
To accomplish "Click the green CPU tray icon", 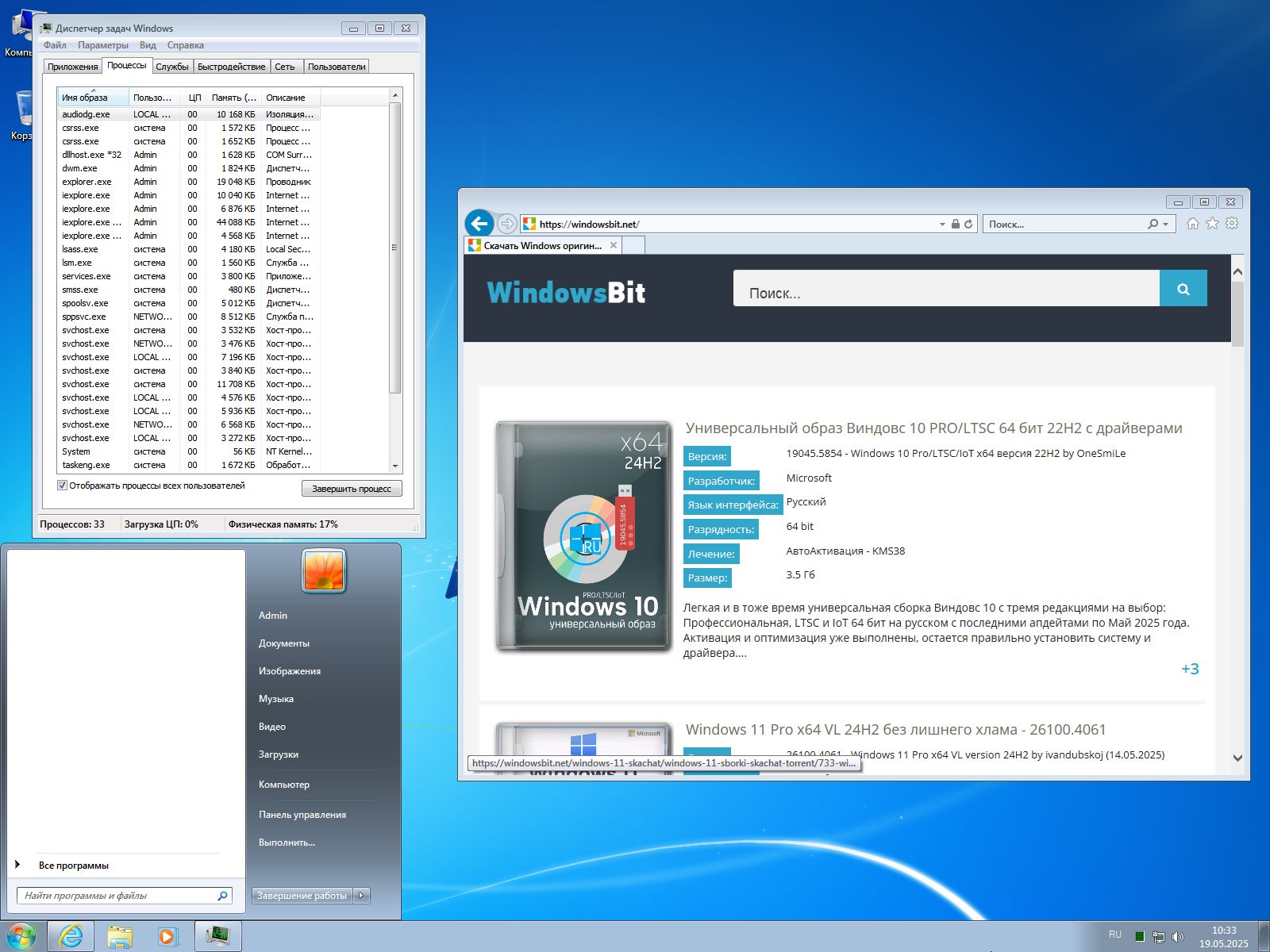I will click(x=1139, y=937).
